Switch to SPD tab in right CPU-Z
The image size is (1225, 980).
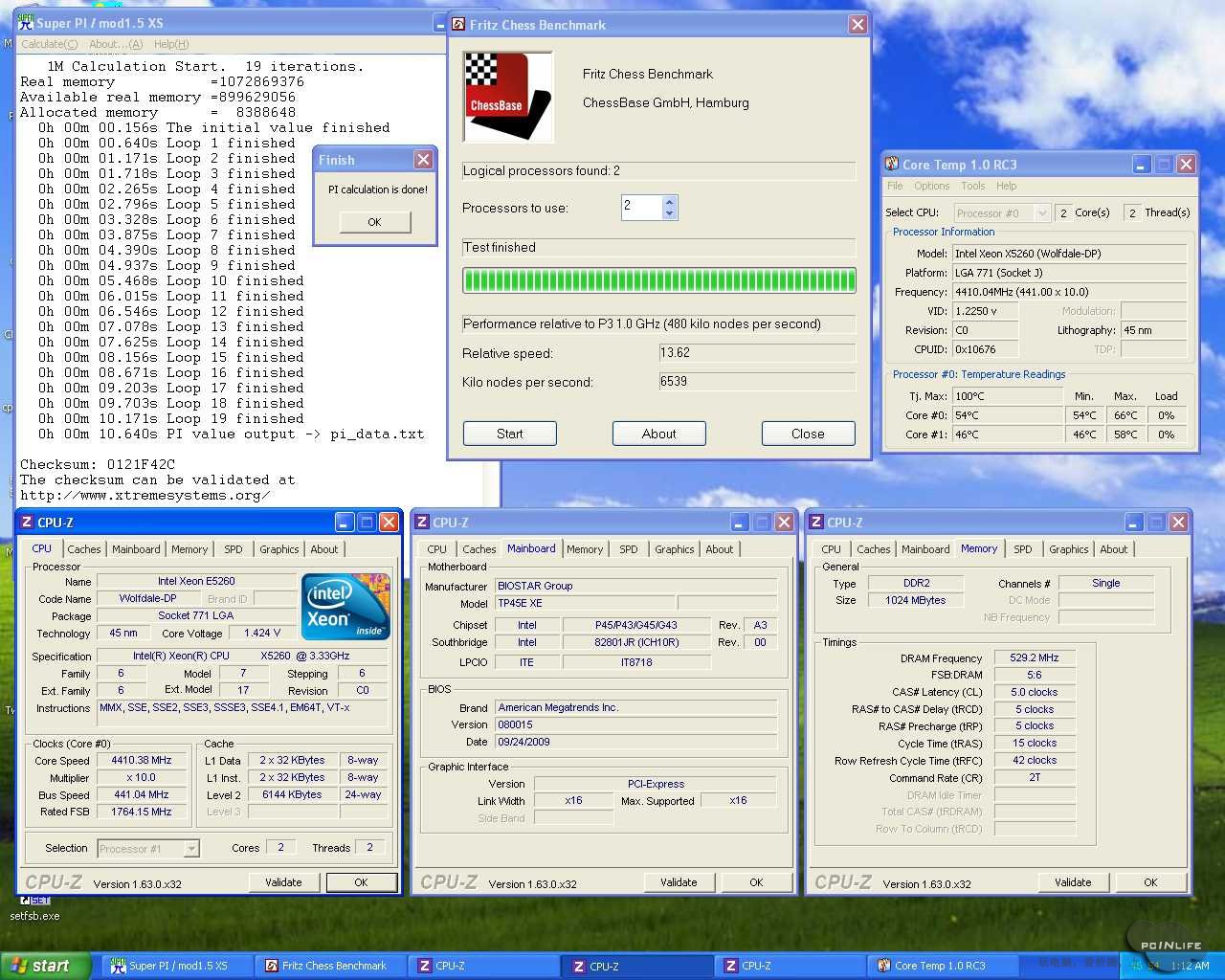[x=1023, y=549]
